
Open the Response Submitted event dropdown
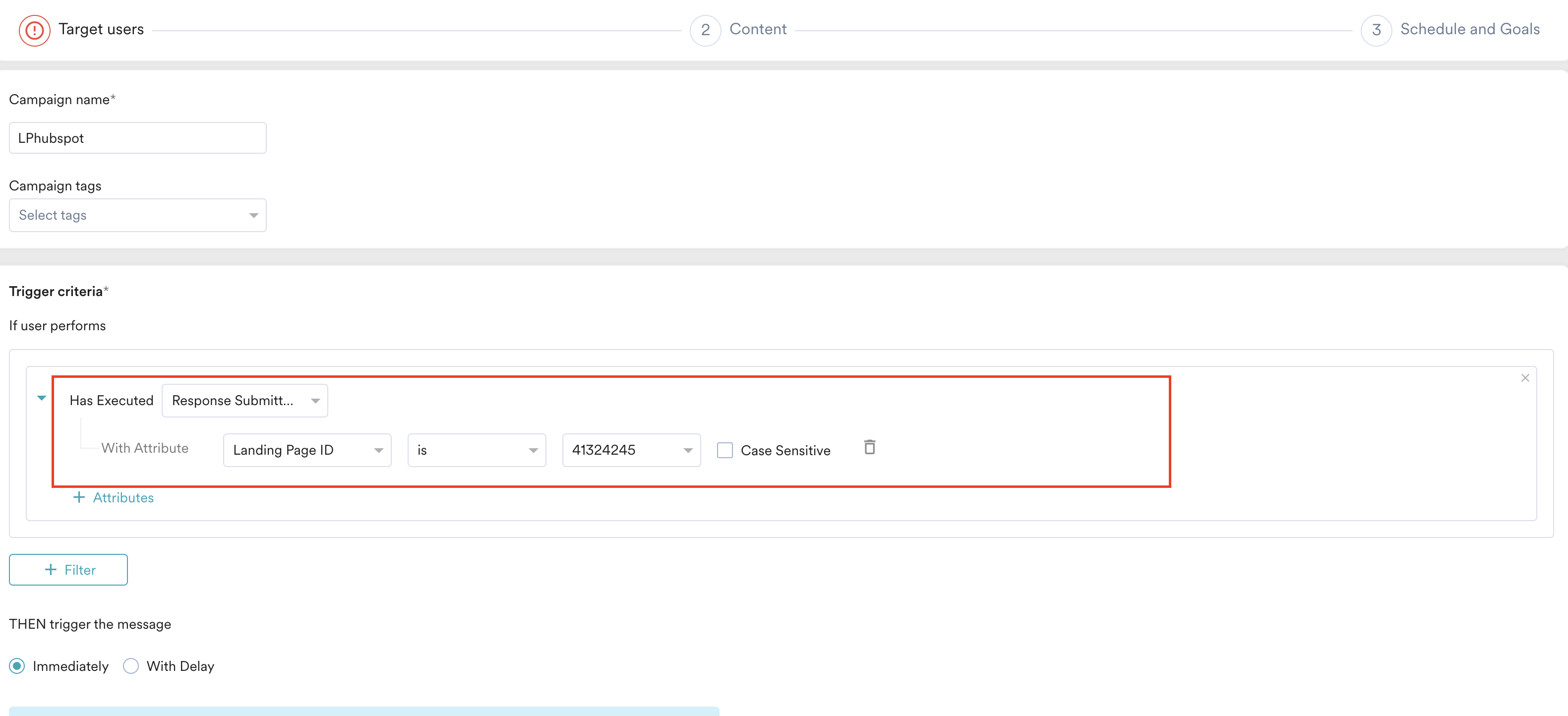tap(244, 401)
